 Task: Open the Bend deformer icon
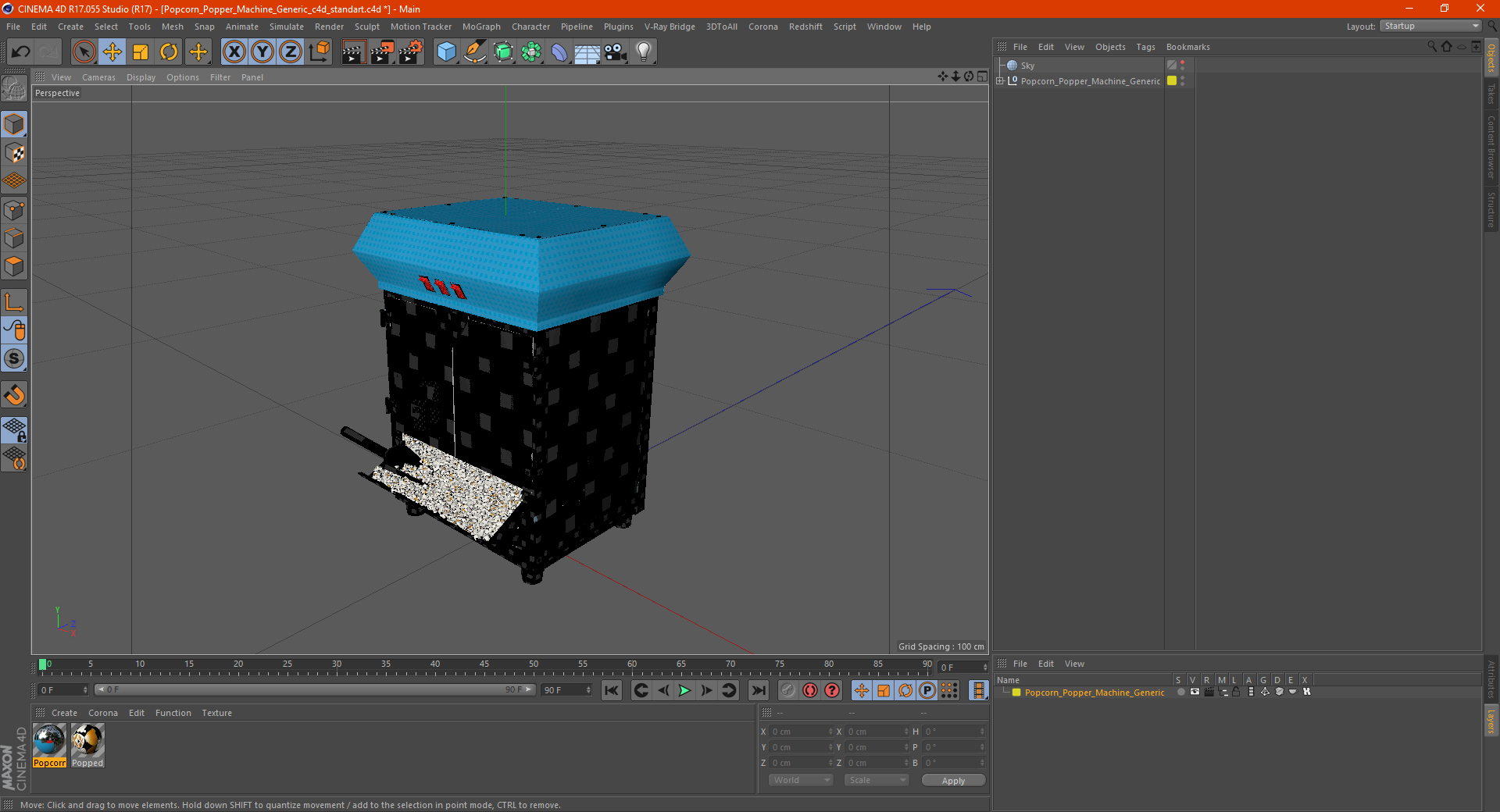coord(559,52)
